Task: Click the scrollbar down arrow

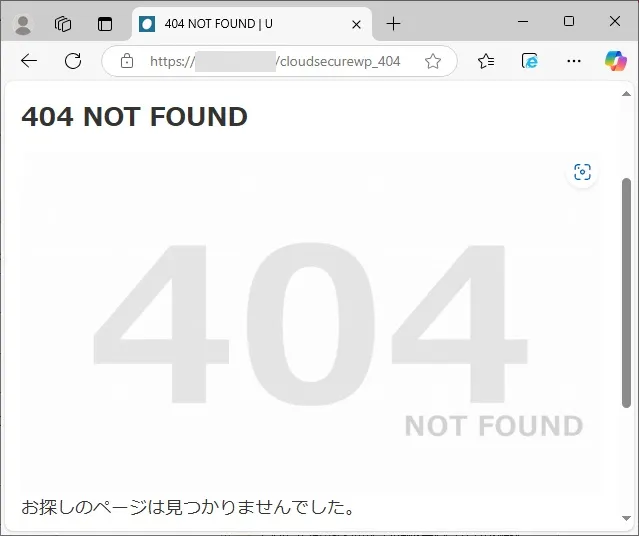Action: coord(626,518)
